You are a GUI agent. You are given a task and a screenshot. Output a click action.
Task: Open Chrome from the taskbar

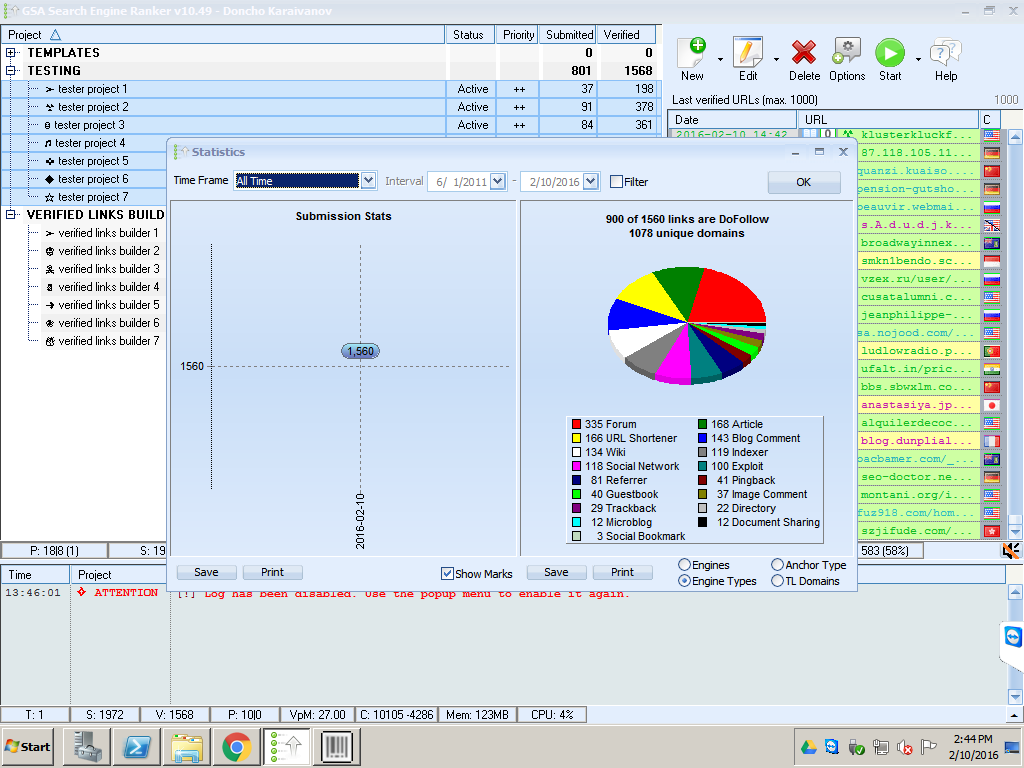coord(236,747)
